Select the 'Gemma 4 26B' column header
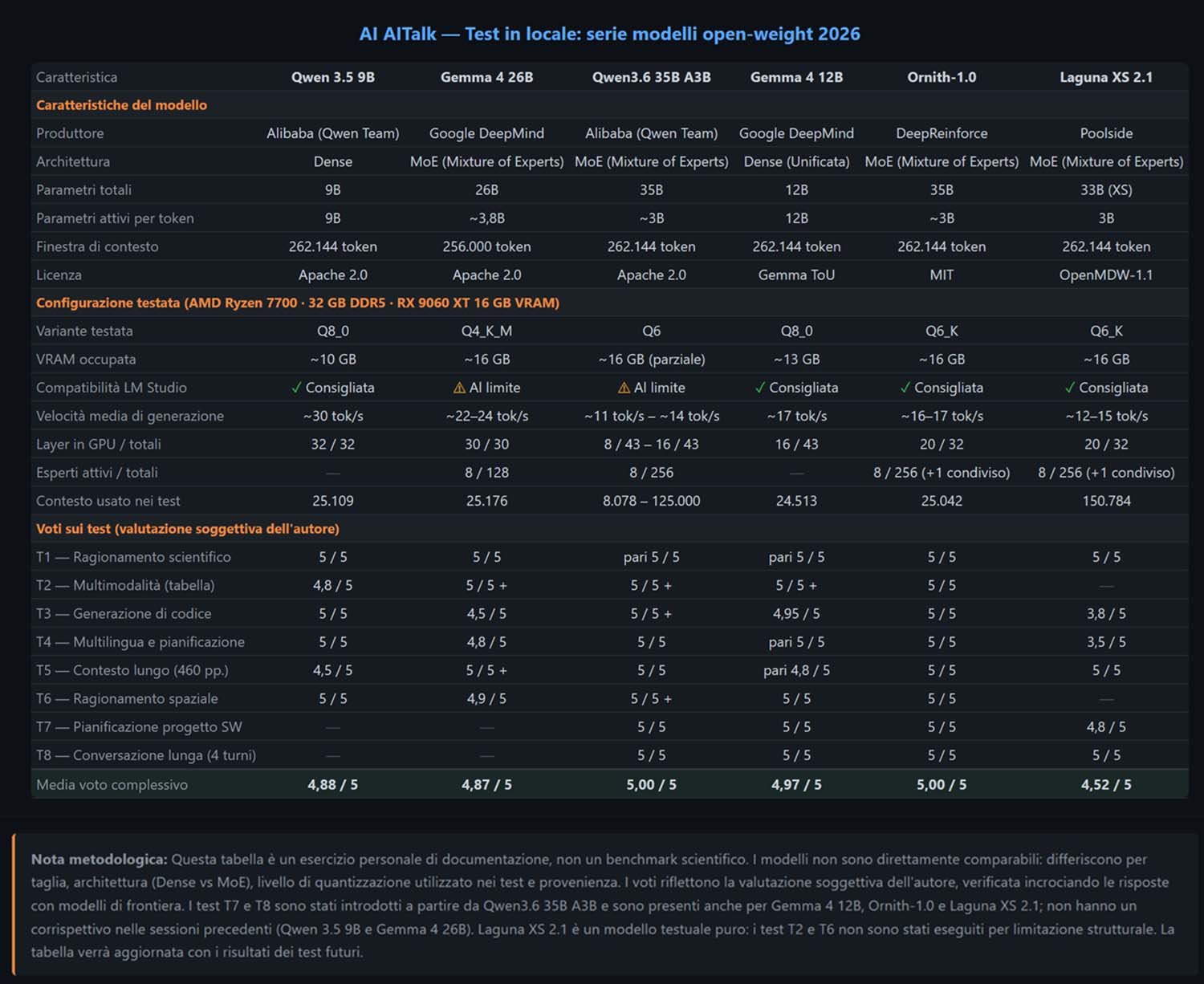 point(487,77)
